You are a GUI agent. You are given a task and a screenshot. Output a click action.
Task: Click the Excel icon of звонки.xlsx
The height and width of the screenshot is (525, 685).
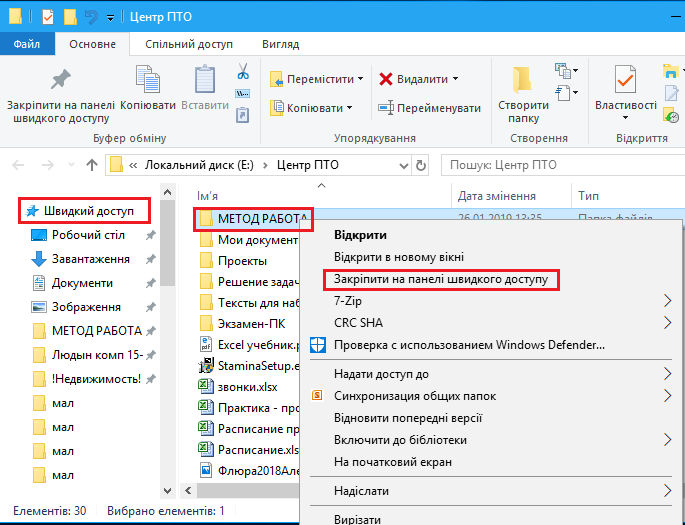206,386
